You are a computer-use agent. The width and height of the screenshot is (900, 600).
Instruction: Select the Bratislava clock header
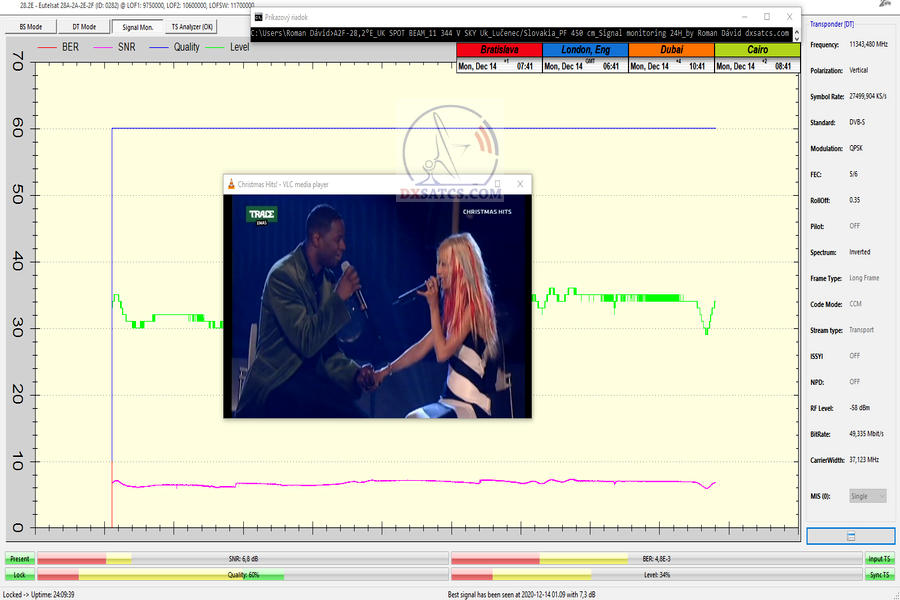pyautogui.click(x=498, y=50)
